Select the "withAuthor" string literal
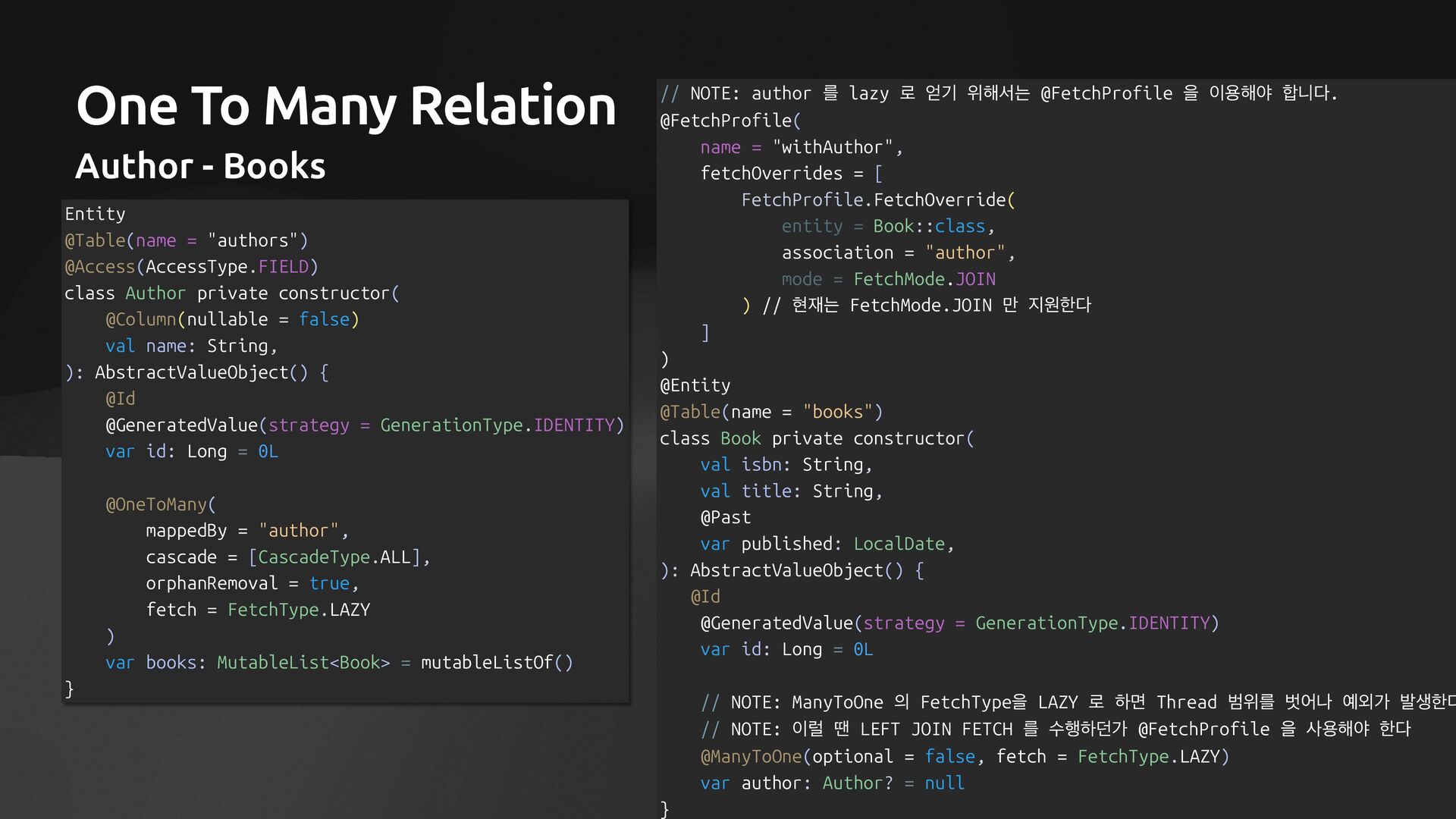The image size is (1456, 819). click(x=832, y=147)
